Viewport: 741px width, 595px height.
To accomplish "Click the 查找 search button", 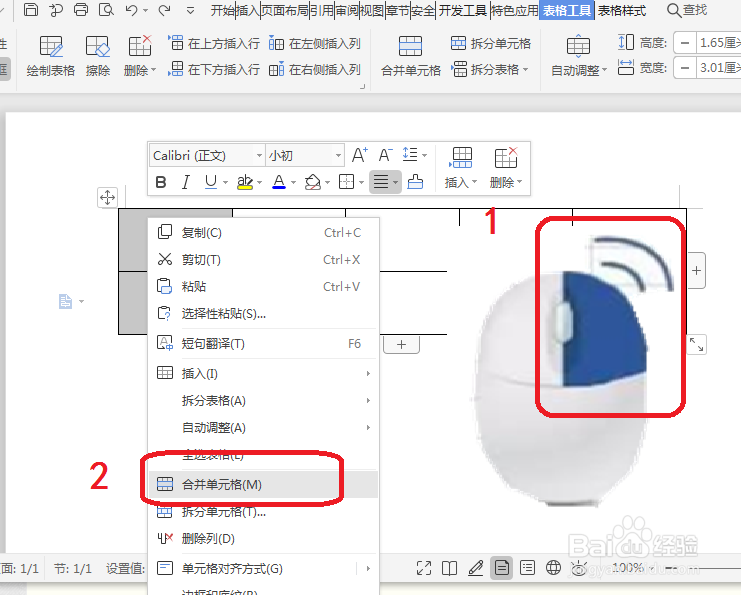I will [687, 10].
